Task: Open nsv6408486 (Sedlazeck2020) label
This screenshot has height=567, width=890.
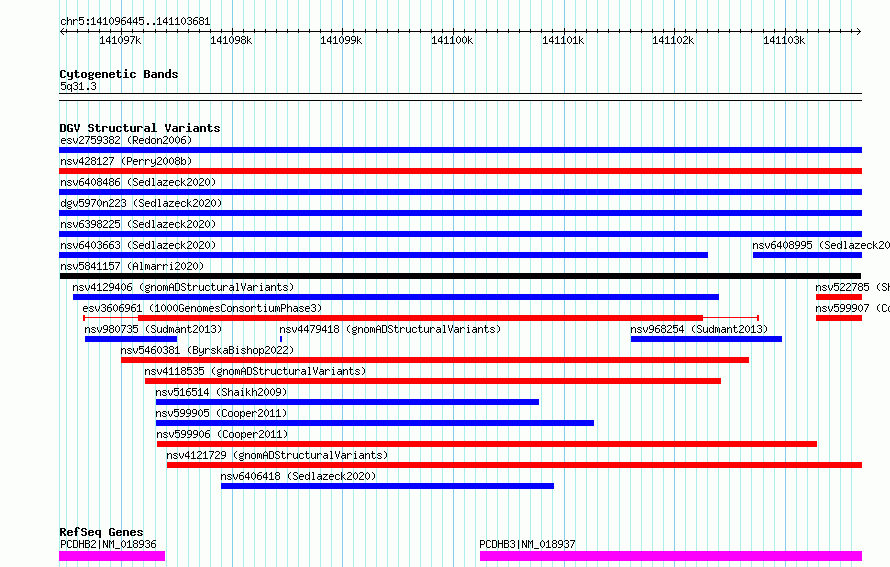Action: click(138, 182)
